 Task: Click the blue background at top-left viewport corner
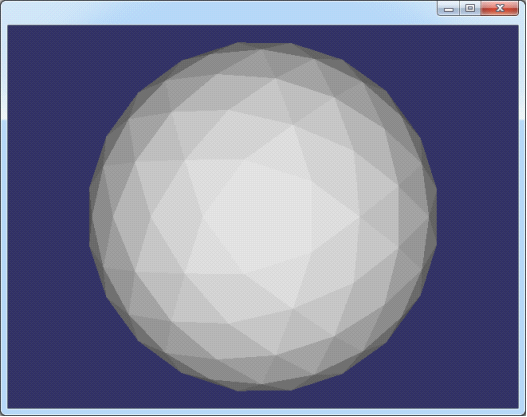point(20,37)
